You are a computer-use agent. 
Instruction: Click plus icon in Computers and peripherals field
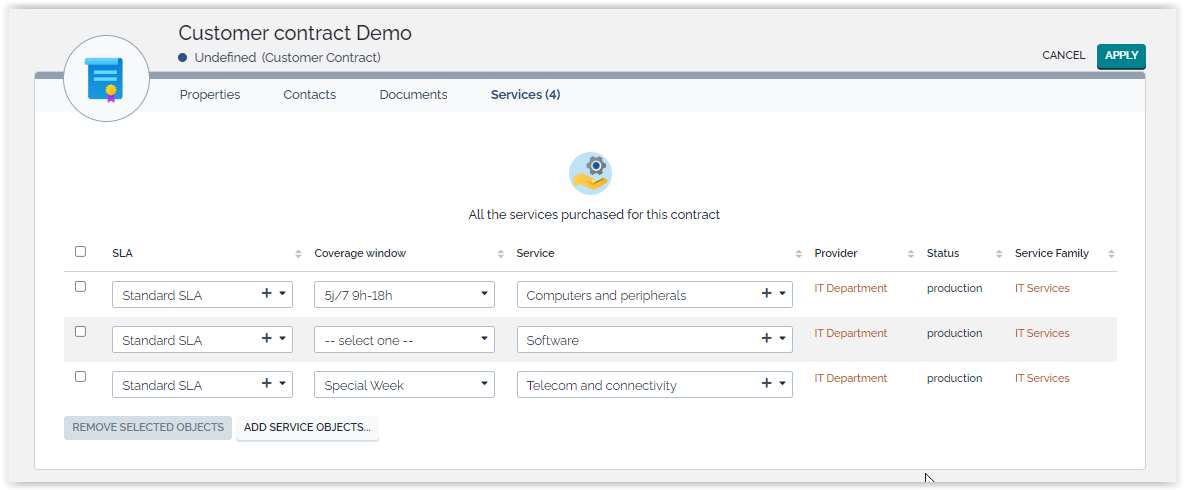tap(766, 294)
